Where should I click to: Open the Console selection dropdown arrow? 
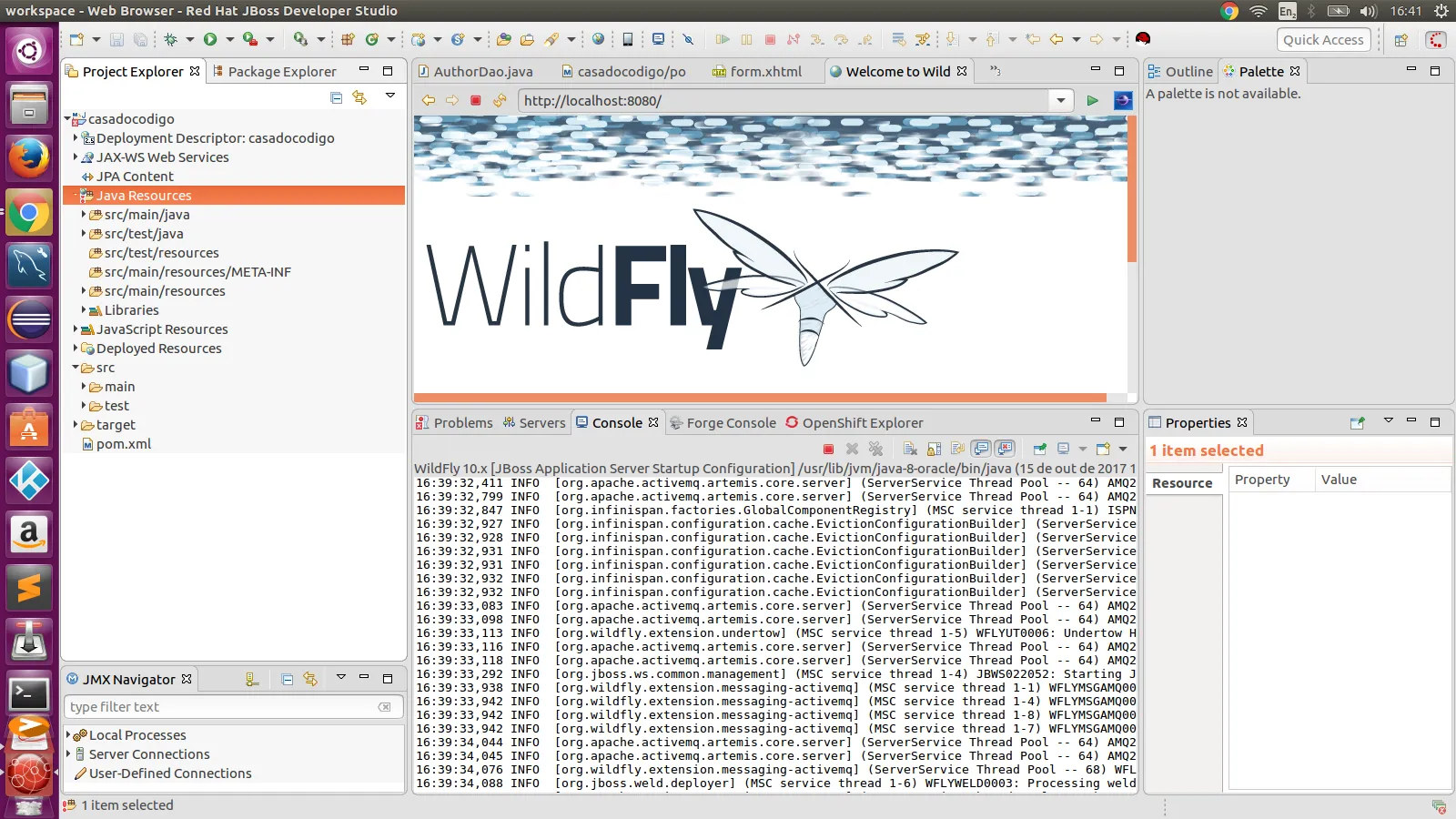(x=1082, y=449)
